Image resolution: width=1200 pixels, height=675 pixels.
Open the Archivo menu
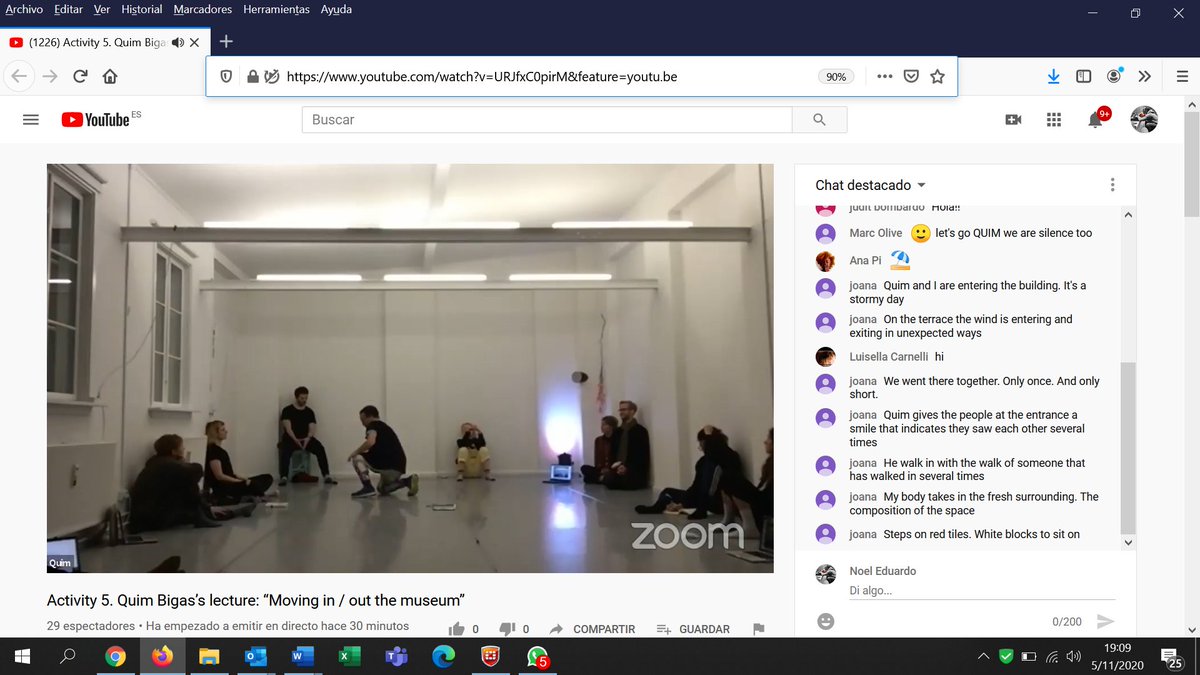(24, 10)
